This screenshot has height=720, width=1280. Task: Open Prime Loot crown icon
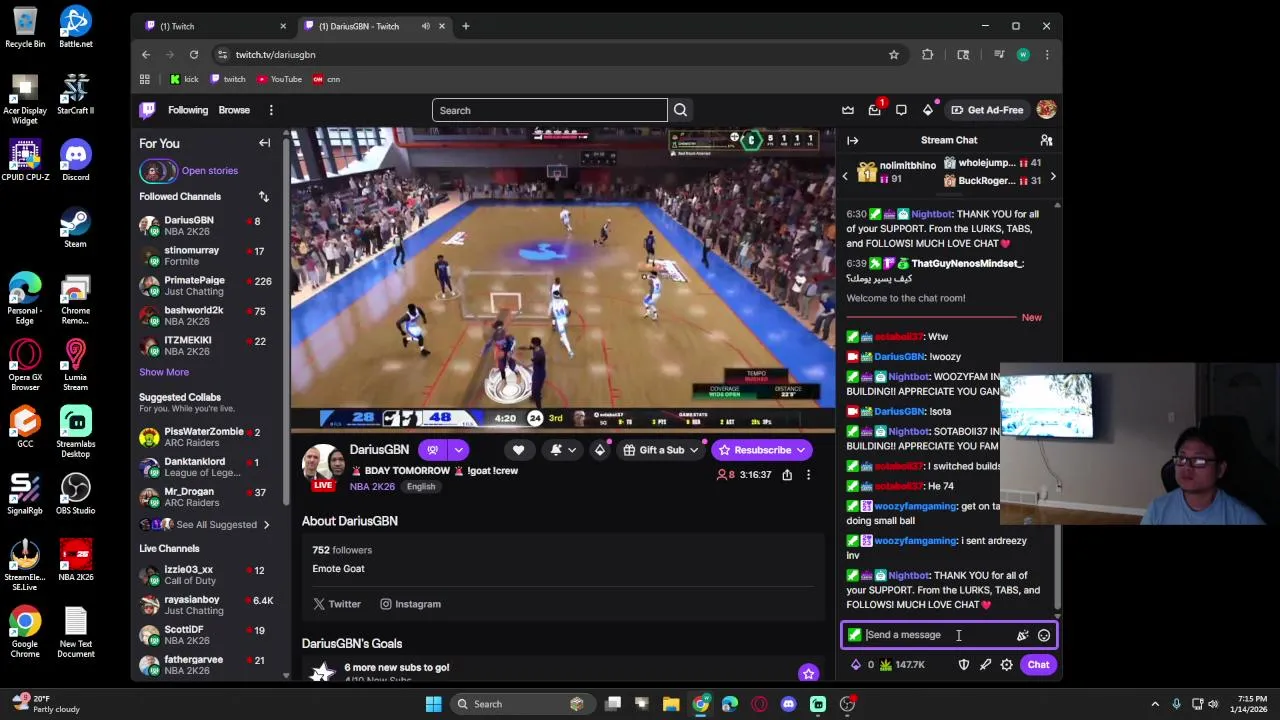coord(848,110)
